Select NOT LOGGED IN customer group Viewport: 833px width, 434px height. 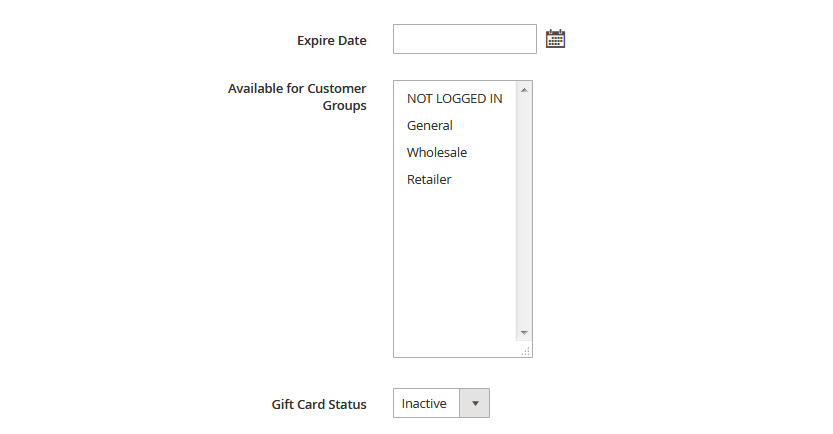(x=455, y=99)
